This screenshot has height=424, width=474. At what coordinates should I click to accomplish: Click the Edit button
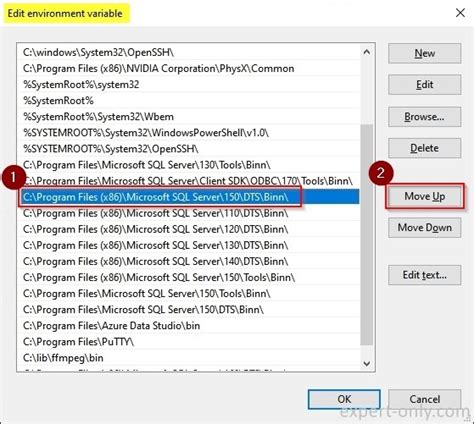click(424, 85)
